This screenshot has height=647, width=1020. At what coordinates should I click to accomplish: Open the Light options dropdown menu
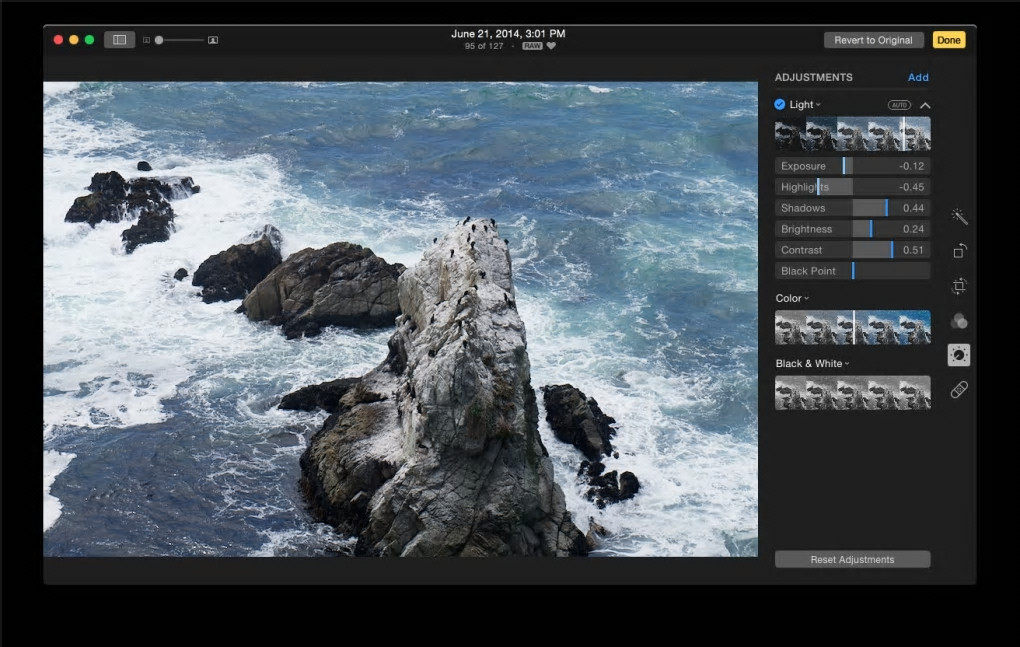(818, 105)
